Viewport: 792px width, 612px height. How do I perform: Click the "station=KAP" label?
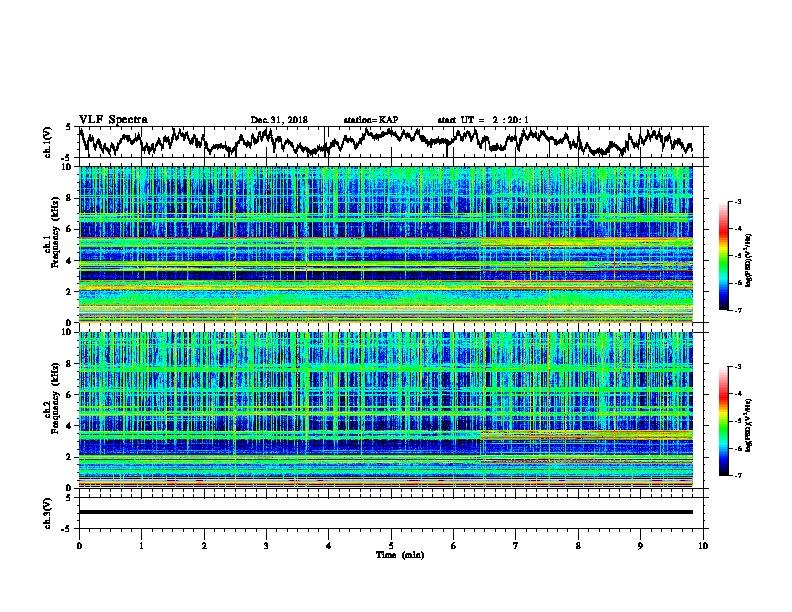coord(371,120)
